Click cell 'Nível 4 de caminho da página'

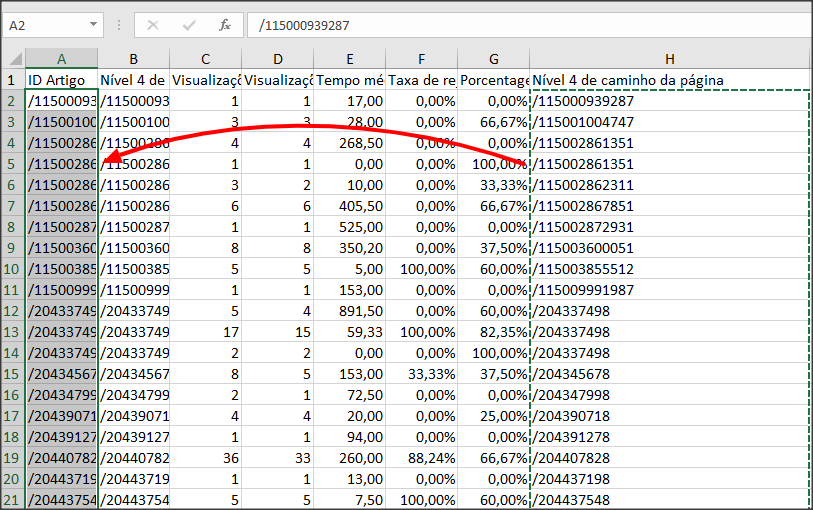point(670,80)
